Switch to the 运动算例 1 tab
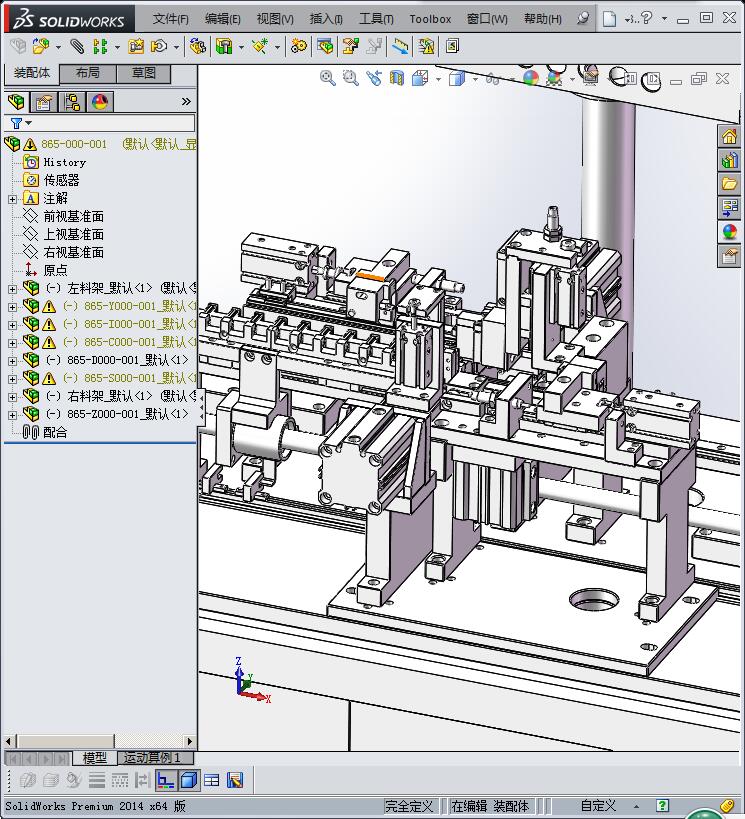This screenshot has height=819, width=745. coord(152,758)
